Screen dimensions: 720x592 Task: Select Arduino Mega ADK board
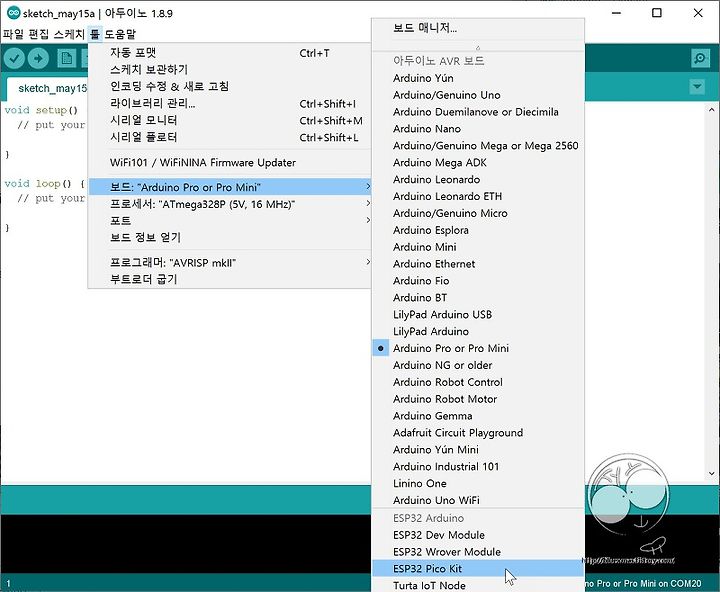478,163
